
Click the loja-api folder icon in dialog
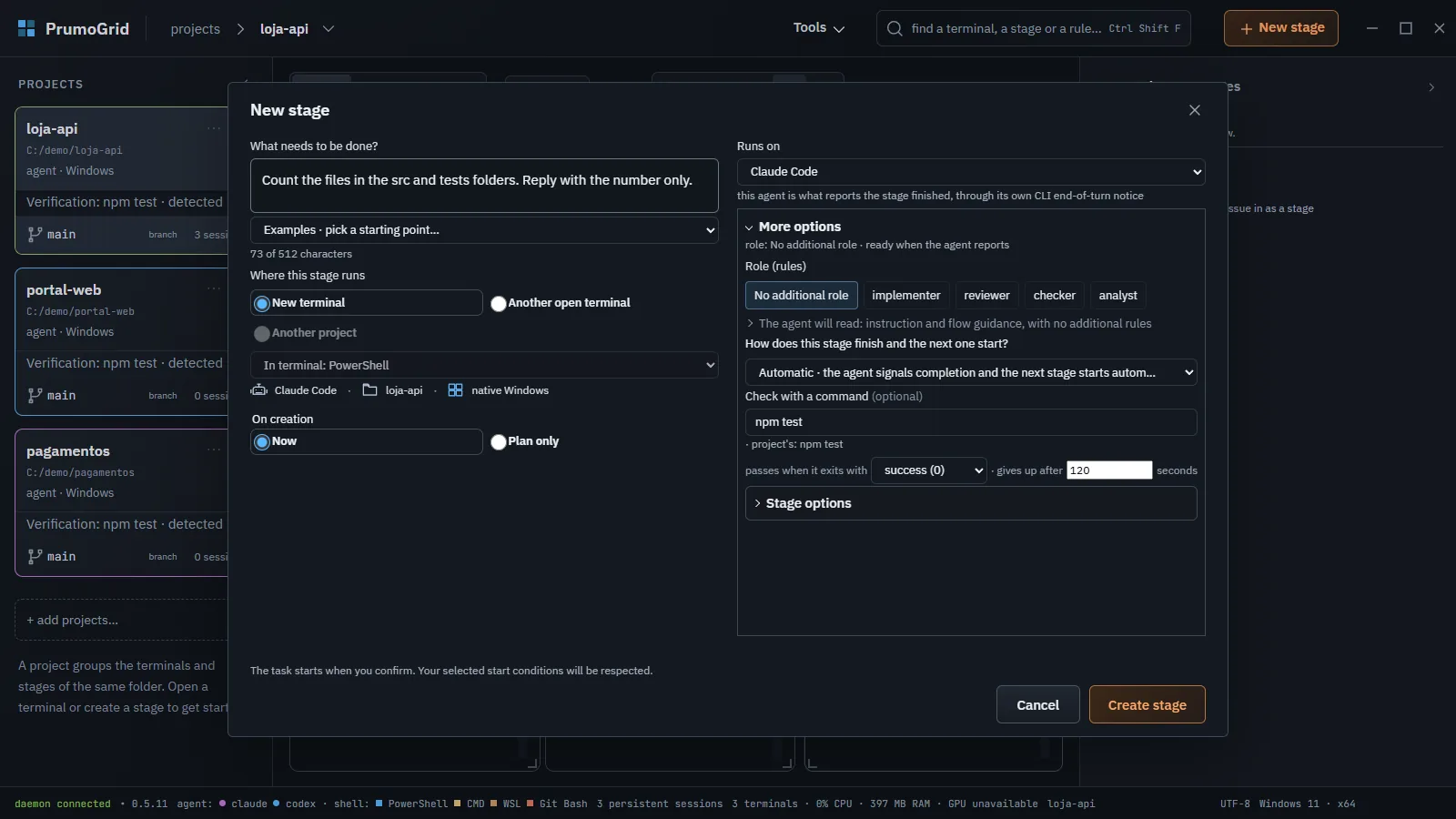pyautogui.click(x=369, y=390)
